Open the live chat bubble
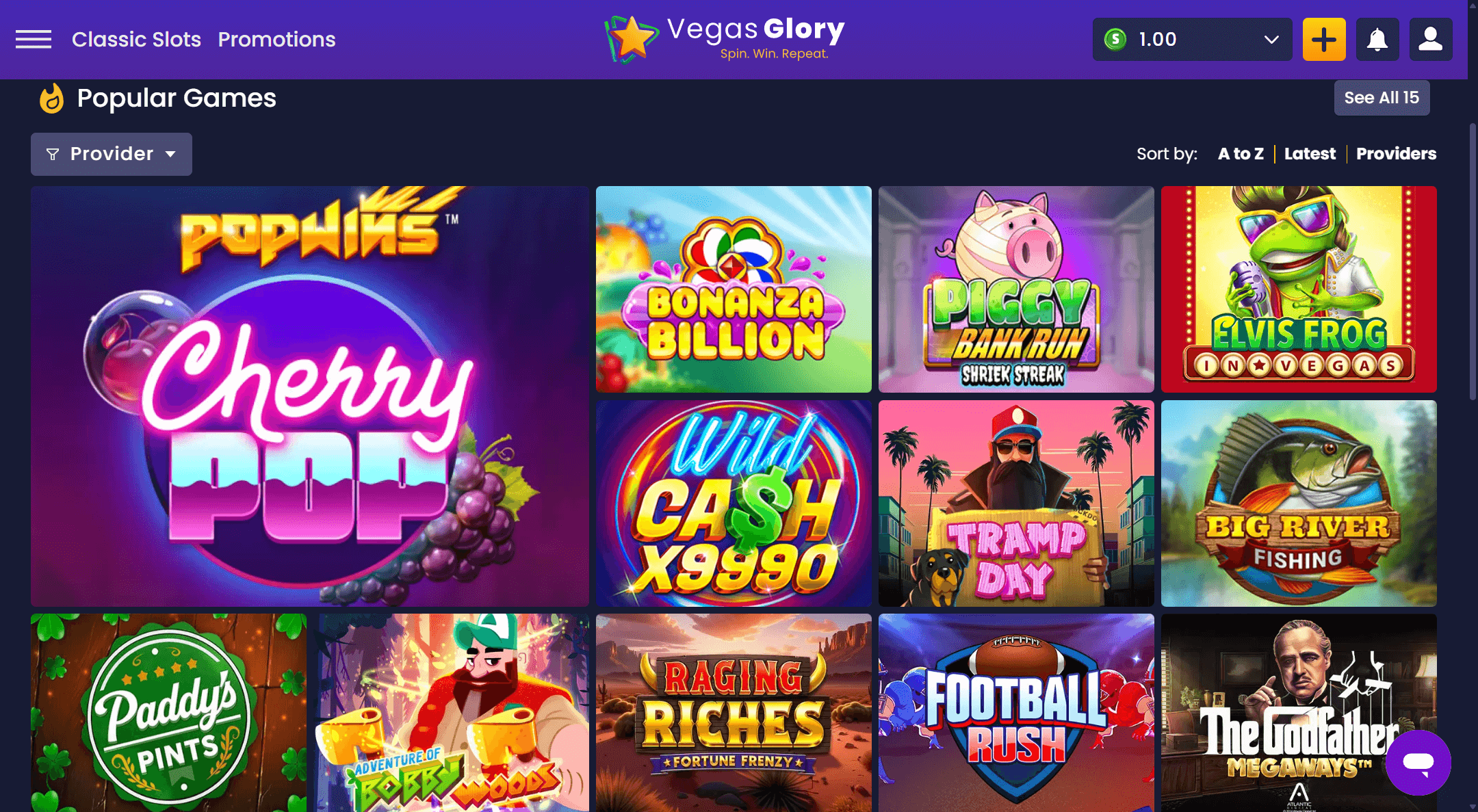1478x812 pixels. (x=1418, y=762)
